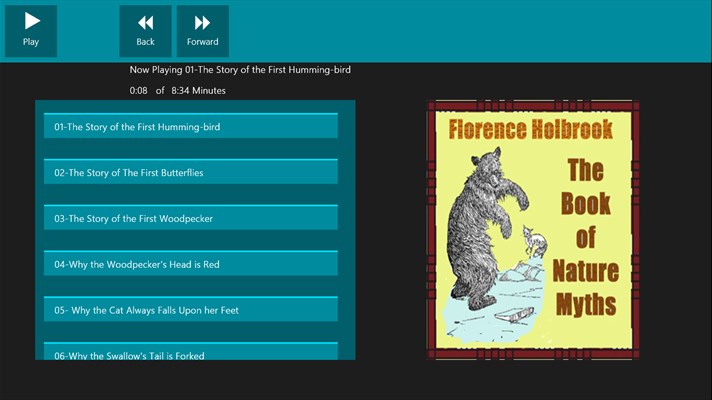Viewport: 712px width, 400px height.
Task: Click the Now Playing track title text
Action: click(240, 70)
